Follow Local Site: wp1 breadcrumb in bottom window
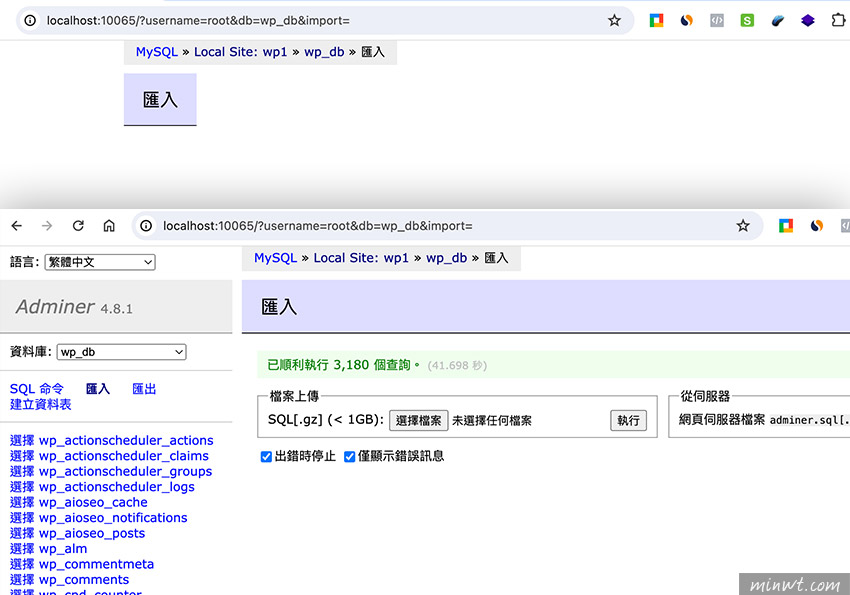This screenshot has width=850, height=595. pyautogui.click(x=361, y=258)
